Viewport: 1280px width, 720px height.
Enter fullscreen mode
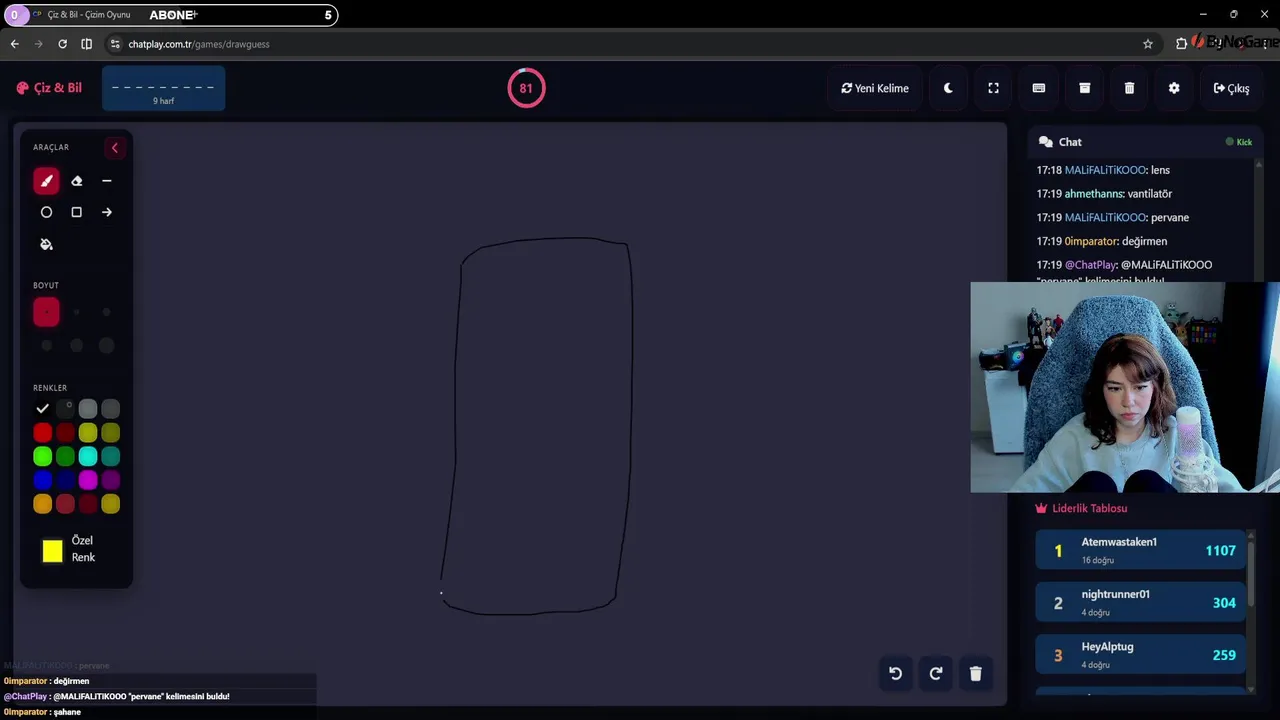993,88
